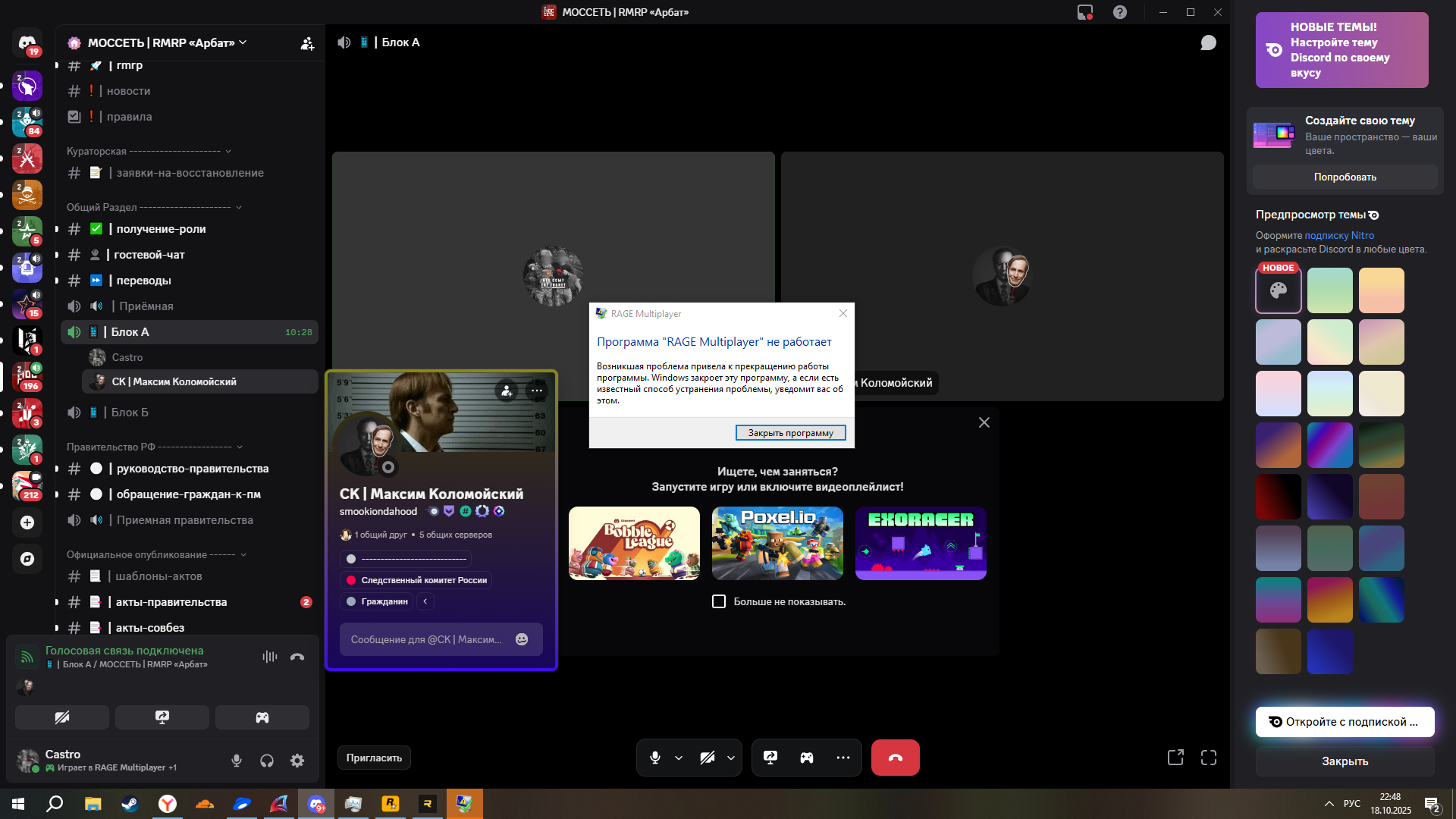Open the voice channel chat bubble icon
The width and height of the screenshot is (1456, 819).
1208,42
